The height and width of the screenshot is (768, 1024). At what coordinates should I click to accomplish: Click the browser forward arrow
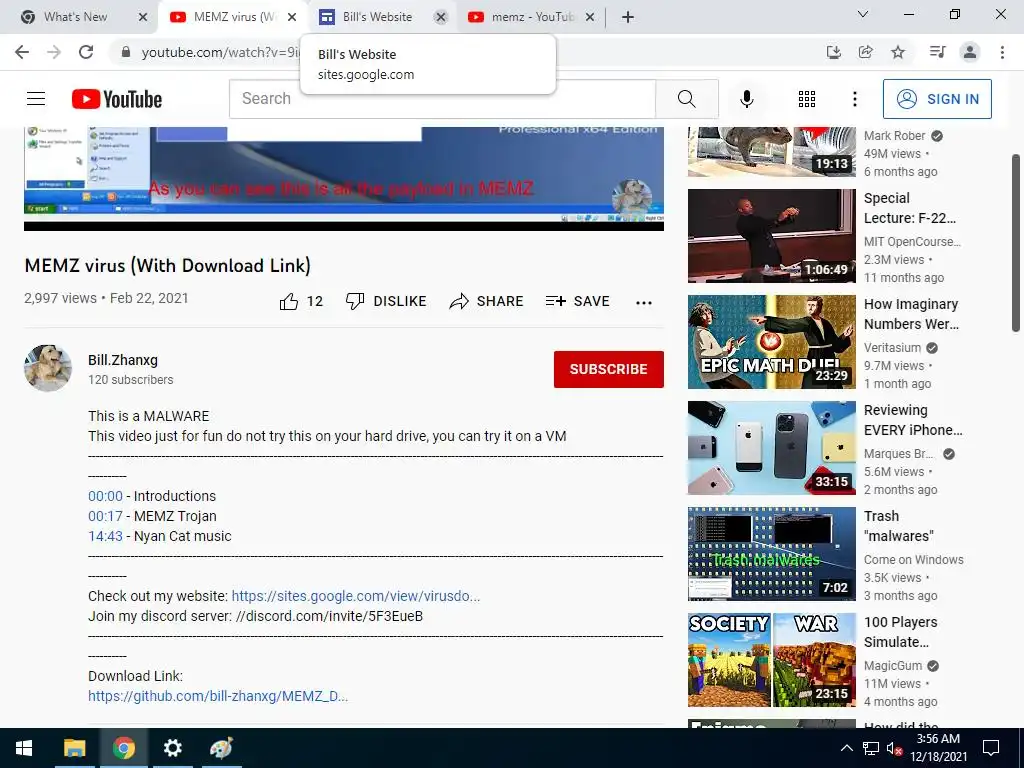point(54,52)
